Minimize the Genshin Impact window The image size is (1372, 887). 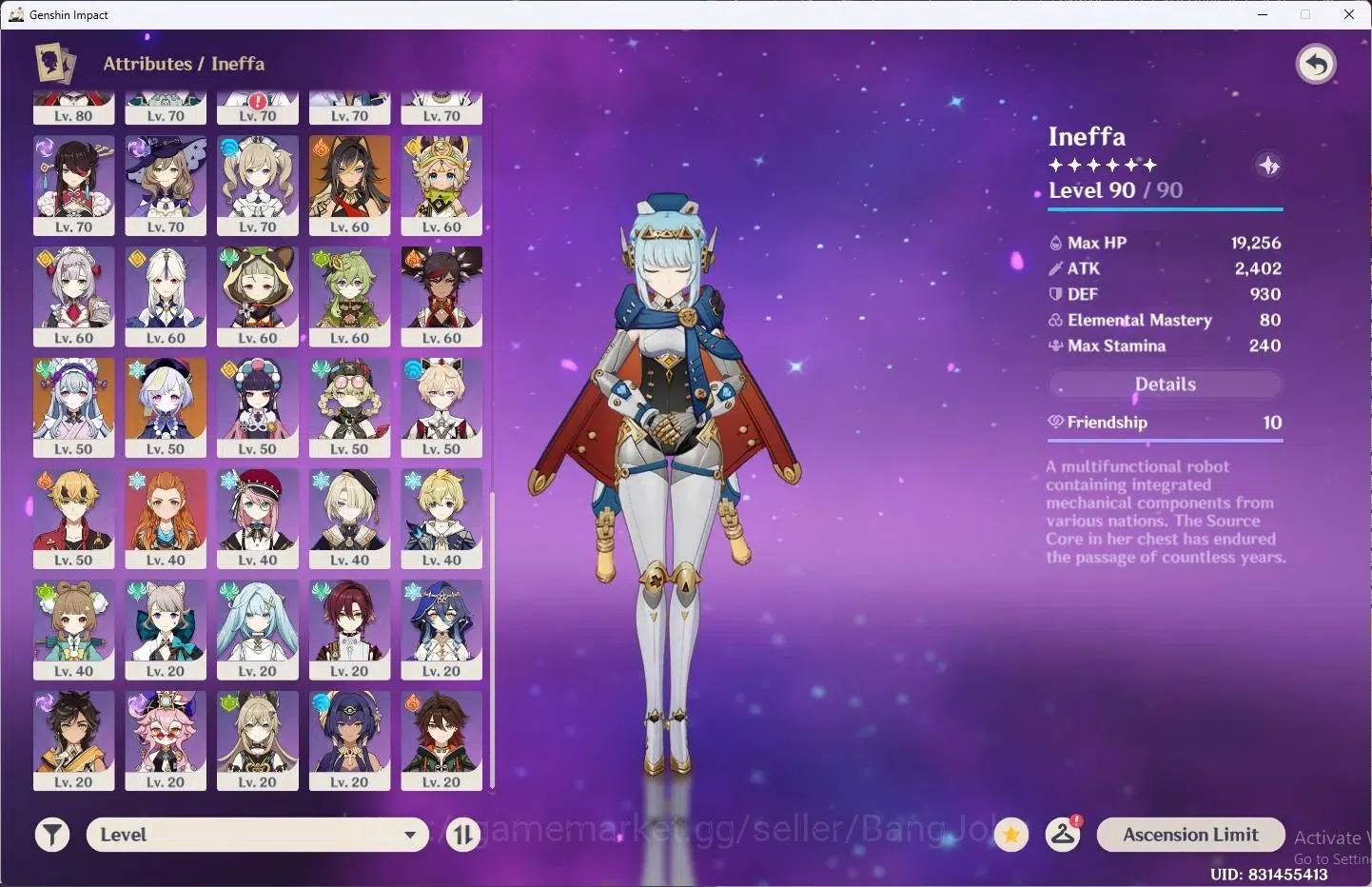pyautogui.click(x=1263, y=14)
